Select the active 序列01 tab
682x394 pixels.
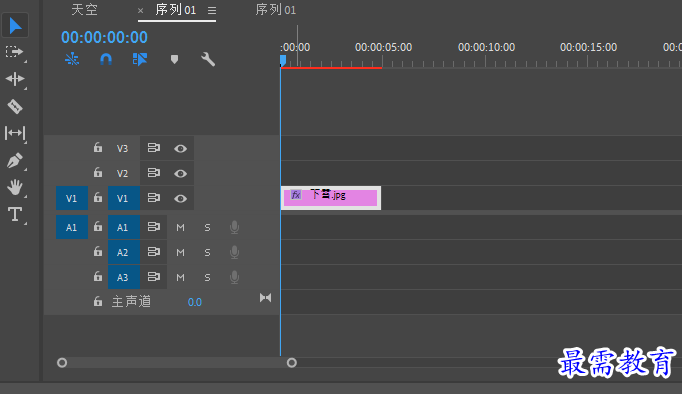pyautogui.click(x=176, y=10)
